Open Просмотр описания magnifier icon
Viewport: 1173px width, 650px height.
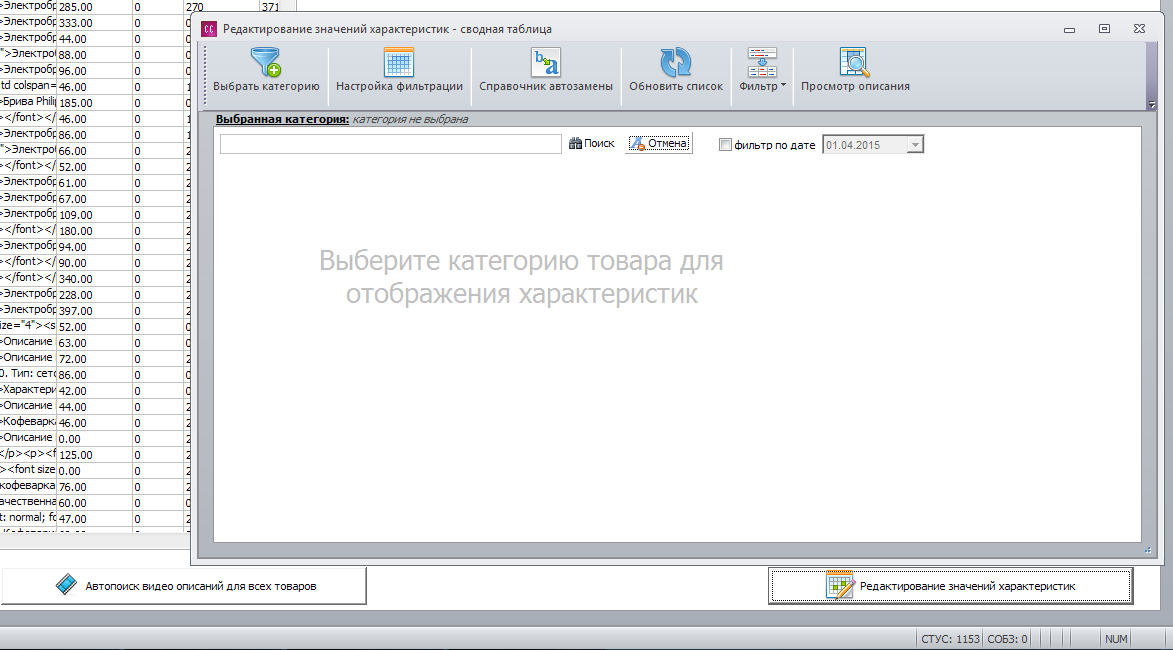pos(854,62)
